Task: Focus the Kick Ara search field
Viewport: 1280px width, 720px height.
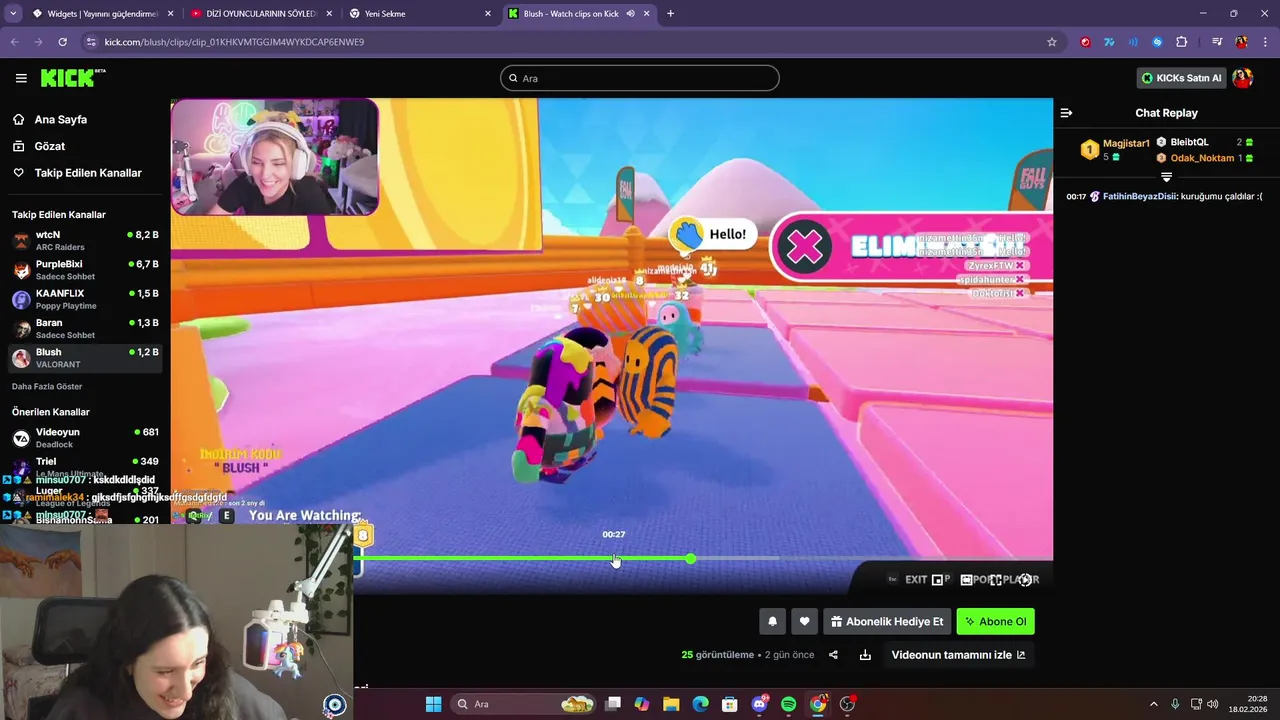Action: coord(640,78)
